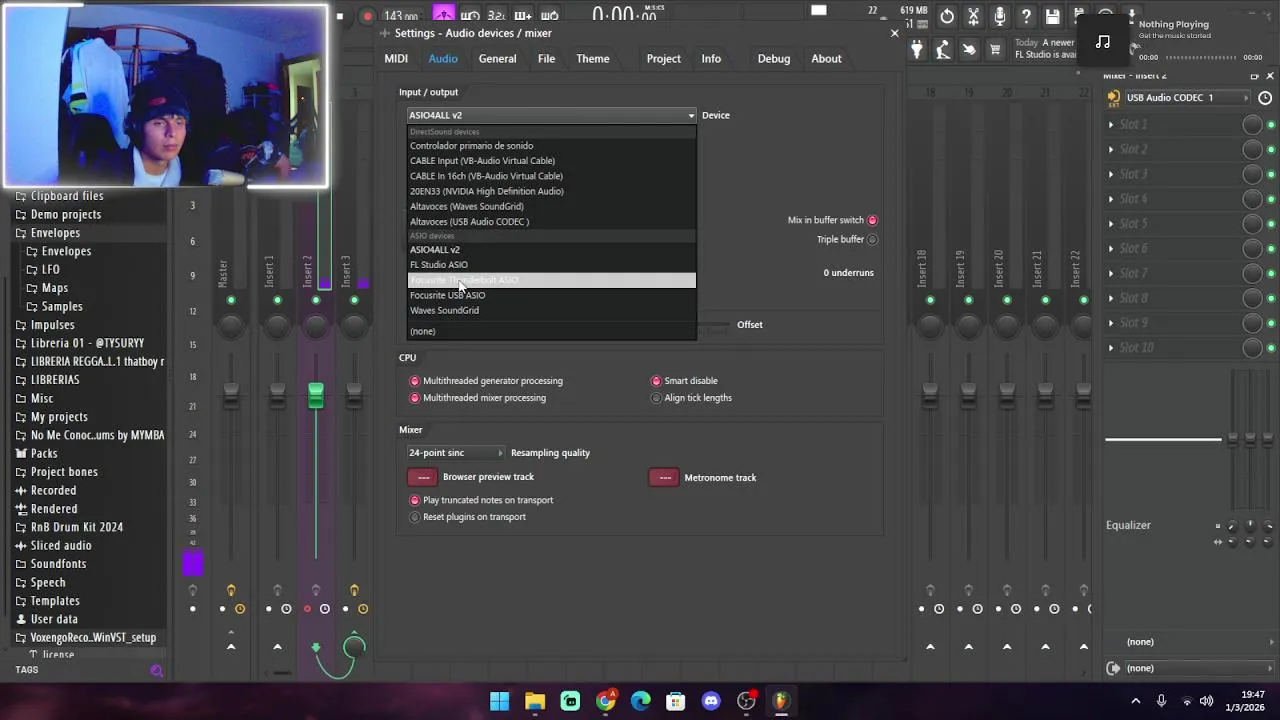Click the detach icon on Mixer panel title
1280x720 pixels.
[x=1254, y=76]
